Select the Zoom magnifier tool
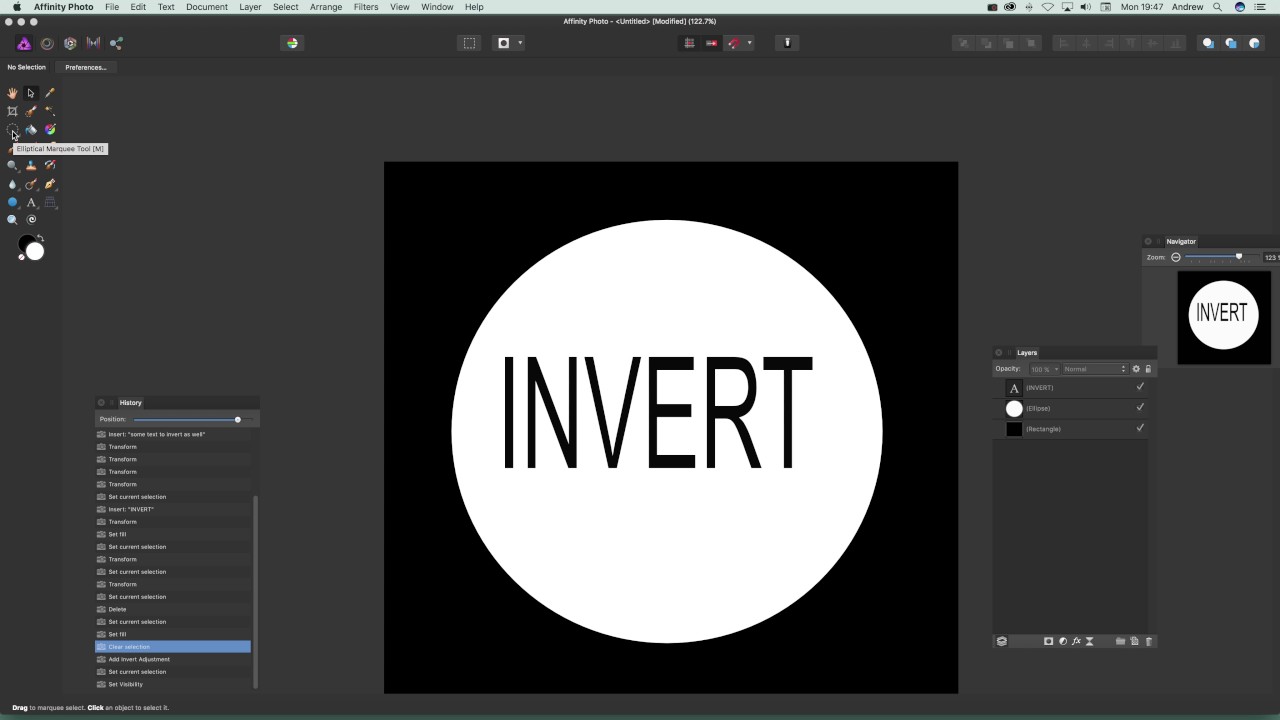 click(12, 220)
